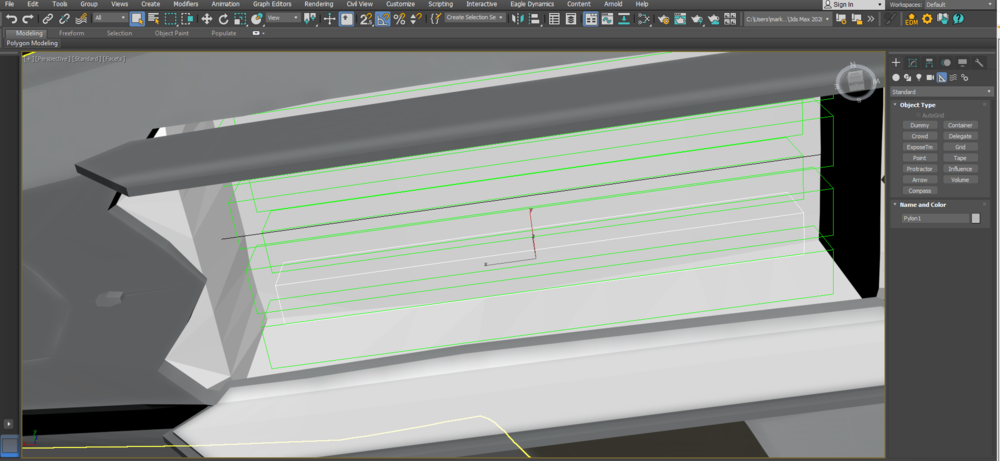Open the Pylon1 object color swatch
1000x461 pixels.
pyautogui.click(x=976, y=218)
